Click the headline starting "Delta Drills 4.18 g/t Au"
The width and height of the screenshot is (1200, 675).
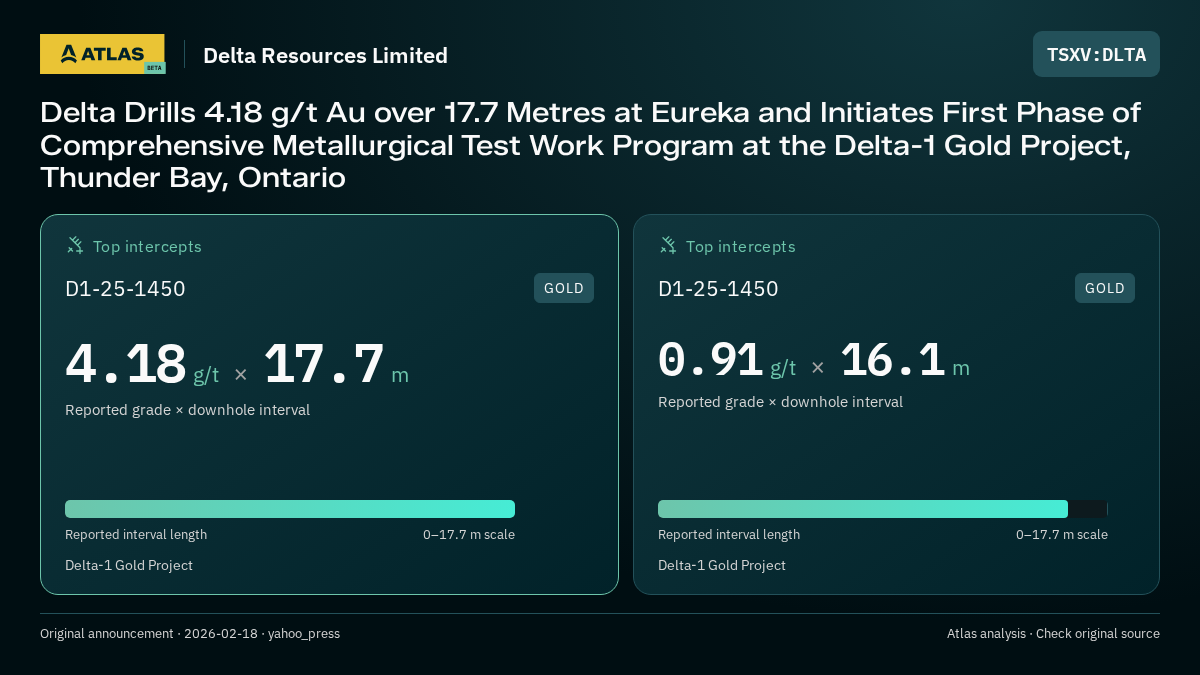(x=591, y=145)
